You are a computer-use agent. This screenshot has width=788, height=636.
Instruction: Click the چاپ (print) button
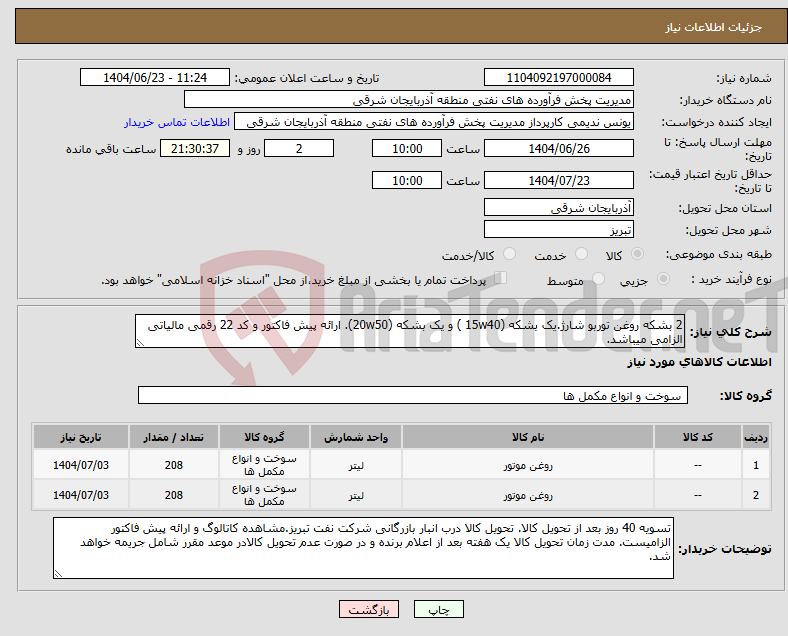coord(438,609)
